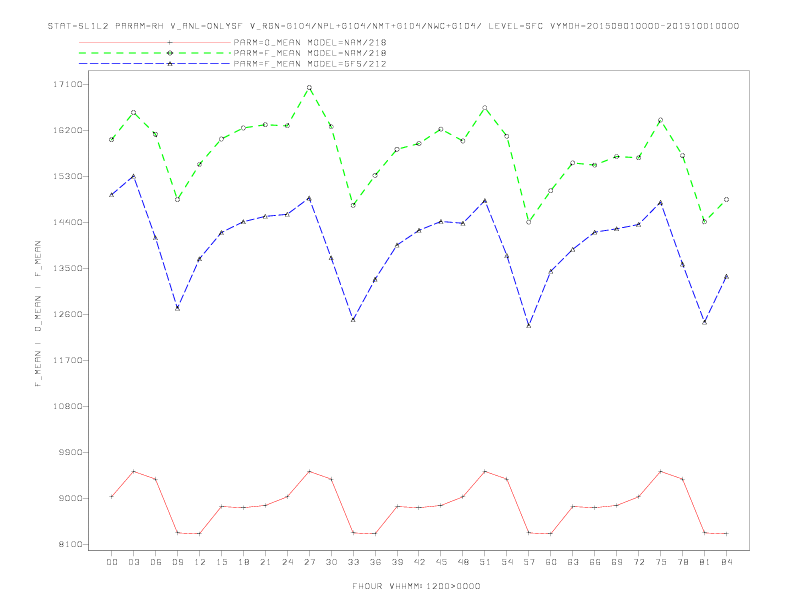Click the y-axis tick label 9900

point(71,452)
